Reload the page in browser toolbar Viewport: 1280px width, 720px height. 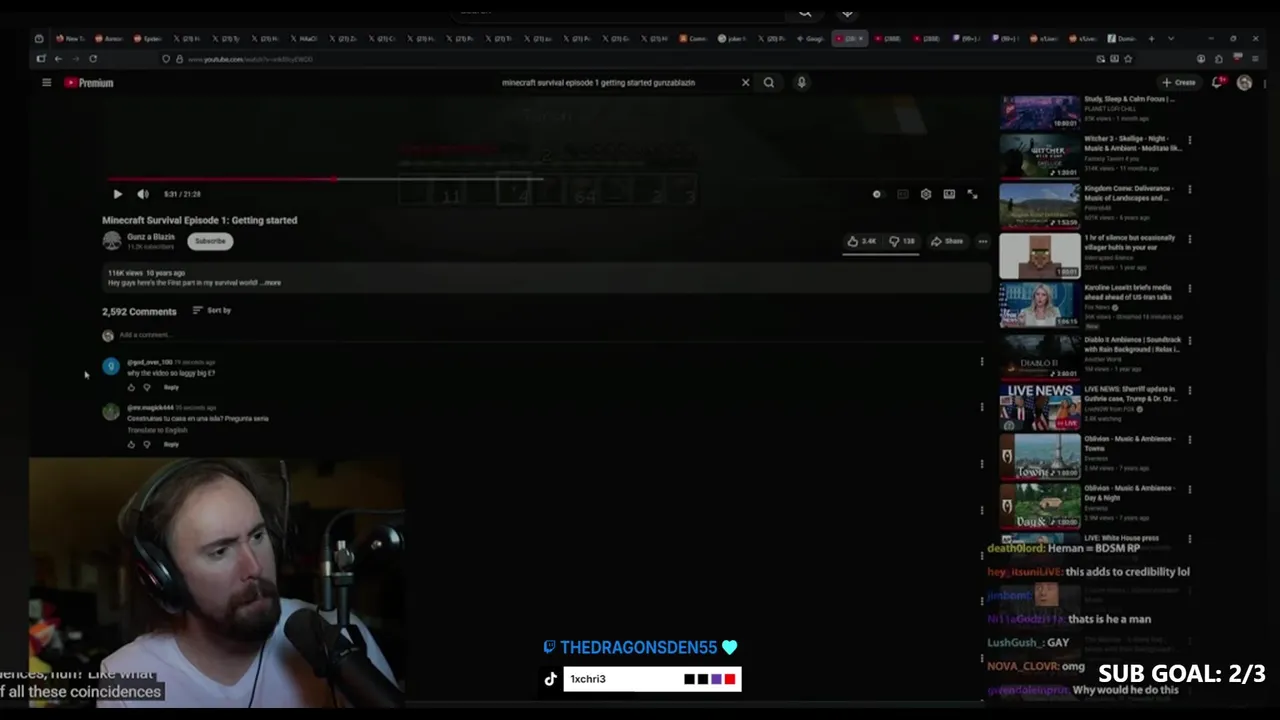pyautogui.click(x=93, y=59)
